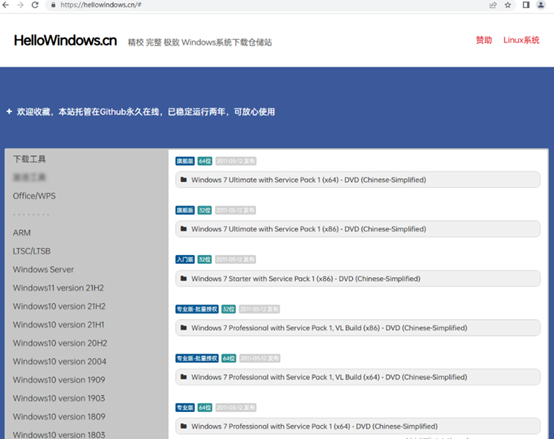Select Office/WPS in the sidebar

34,196
